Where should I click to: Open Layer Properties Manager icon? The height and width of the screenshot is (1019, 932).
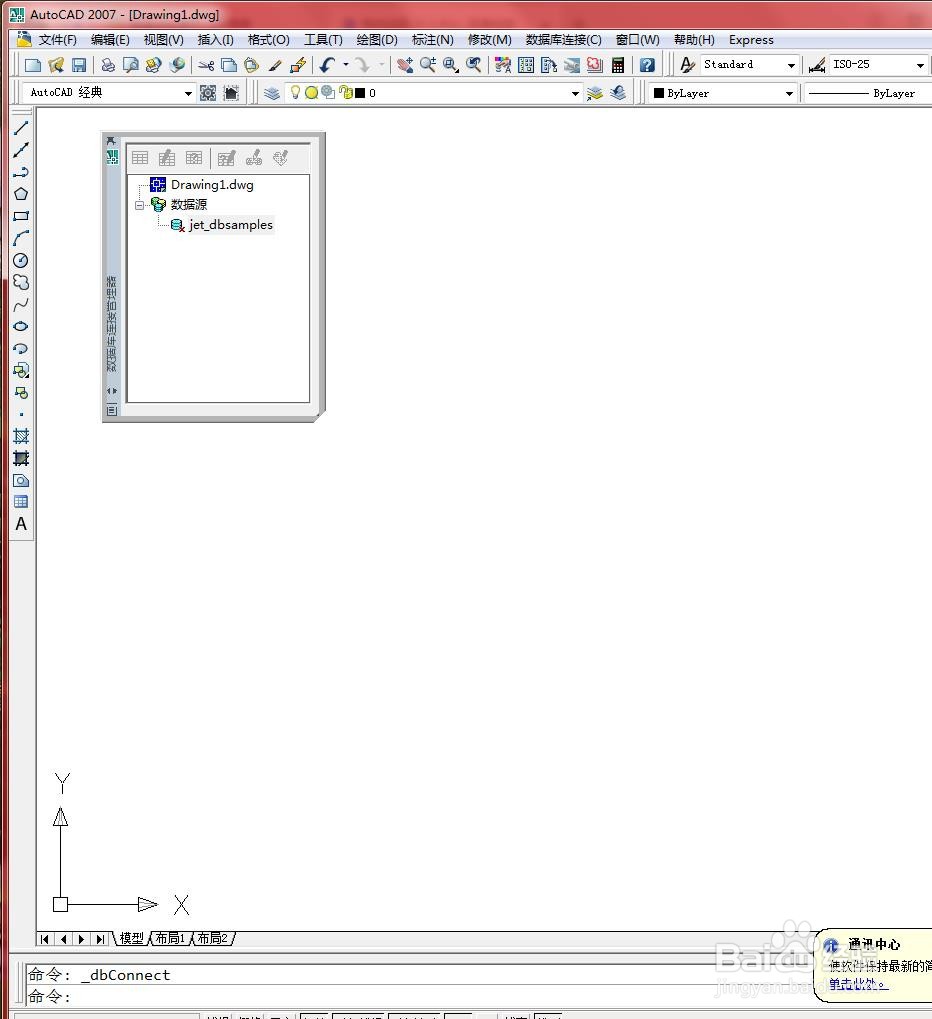click(x=272, y=93)
